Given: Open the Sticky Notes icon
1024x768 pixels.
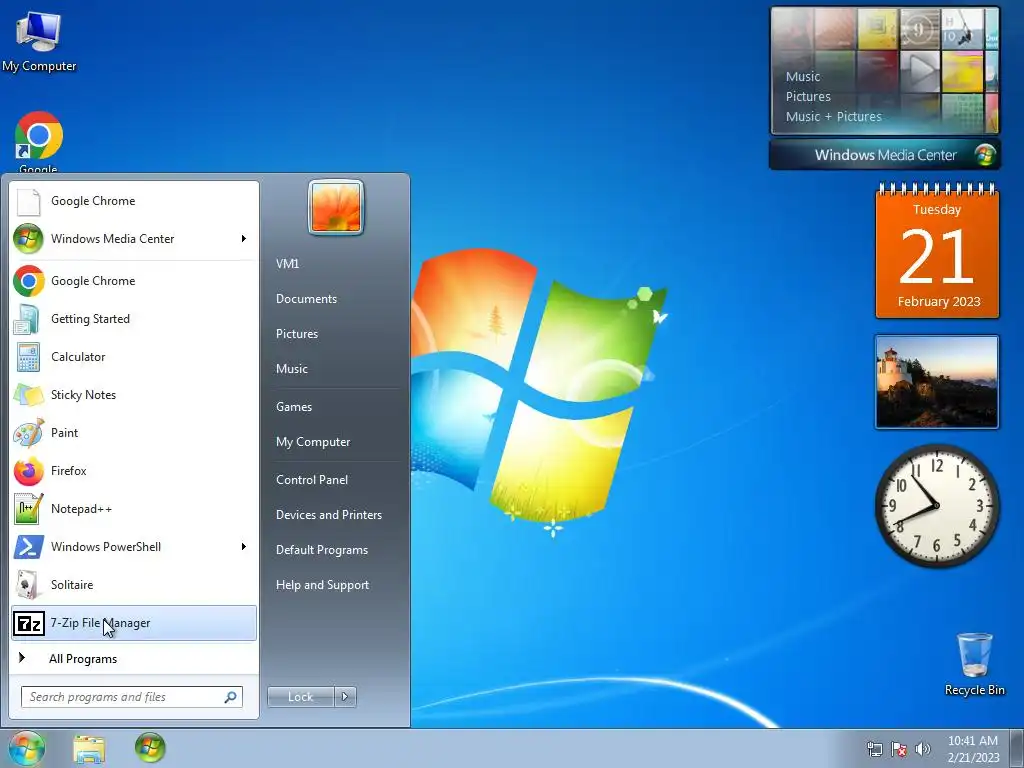Looking at the screenshot, I should coord(28,394).
